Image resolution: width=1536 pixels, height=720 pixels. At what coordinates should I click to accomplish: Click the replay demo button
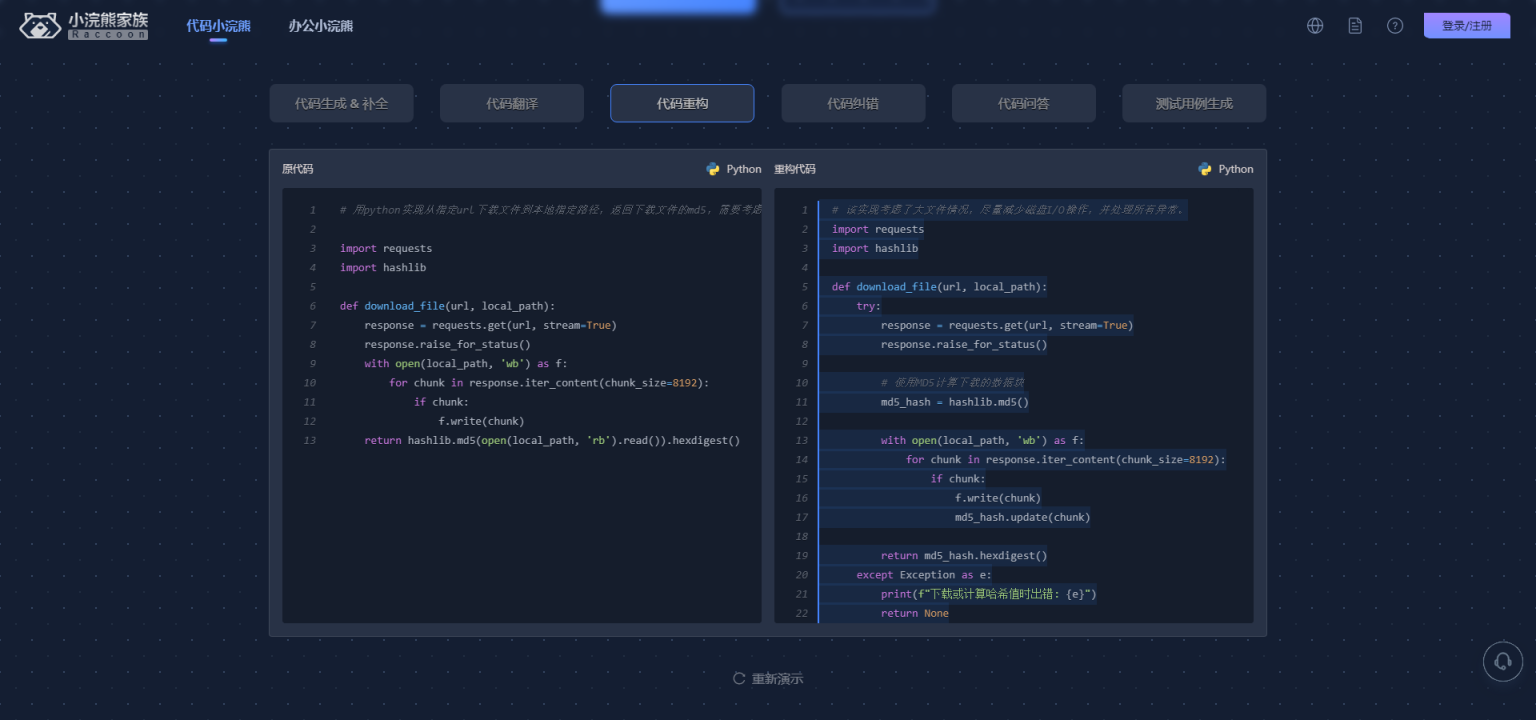point(768,679)
